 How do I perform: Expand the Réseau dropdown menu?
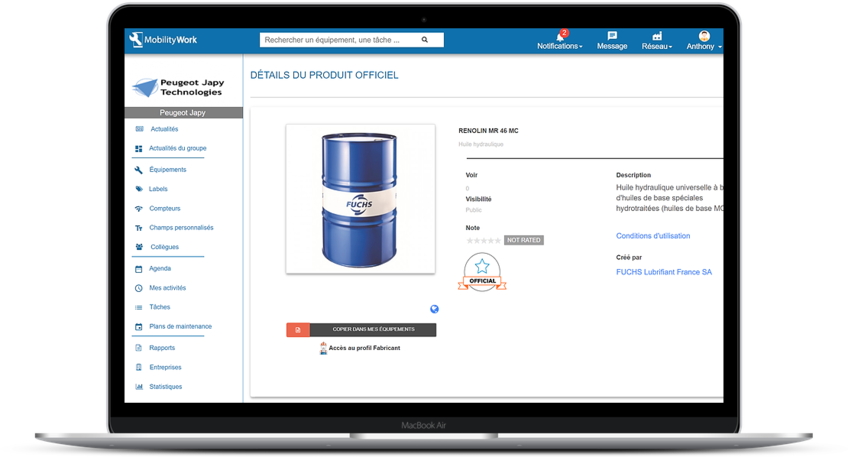pos(657,46)
